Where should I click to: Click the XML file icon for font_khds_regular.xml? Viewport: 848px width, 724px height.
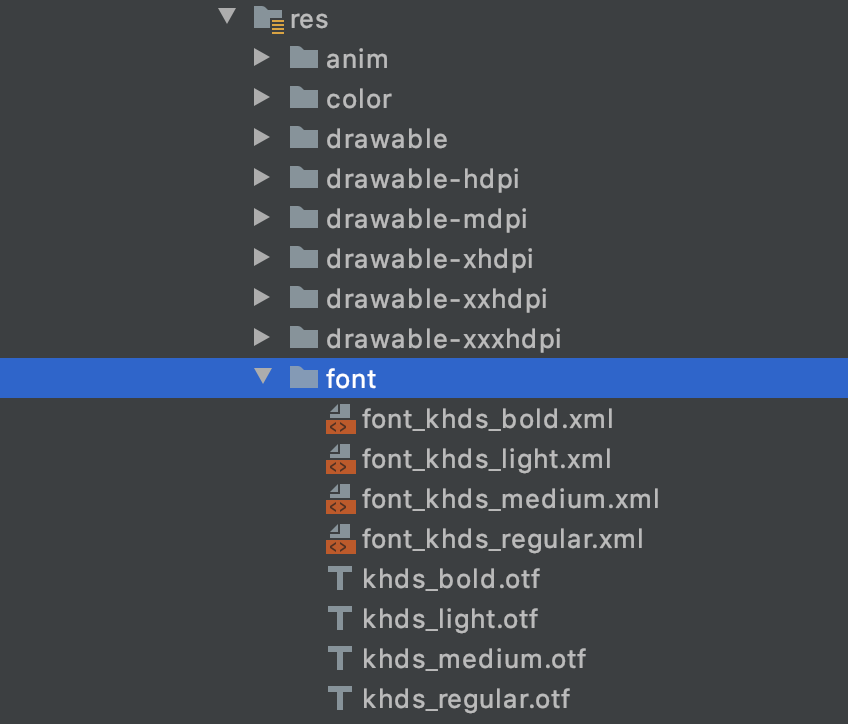pos(341,539)
